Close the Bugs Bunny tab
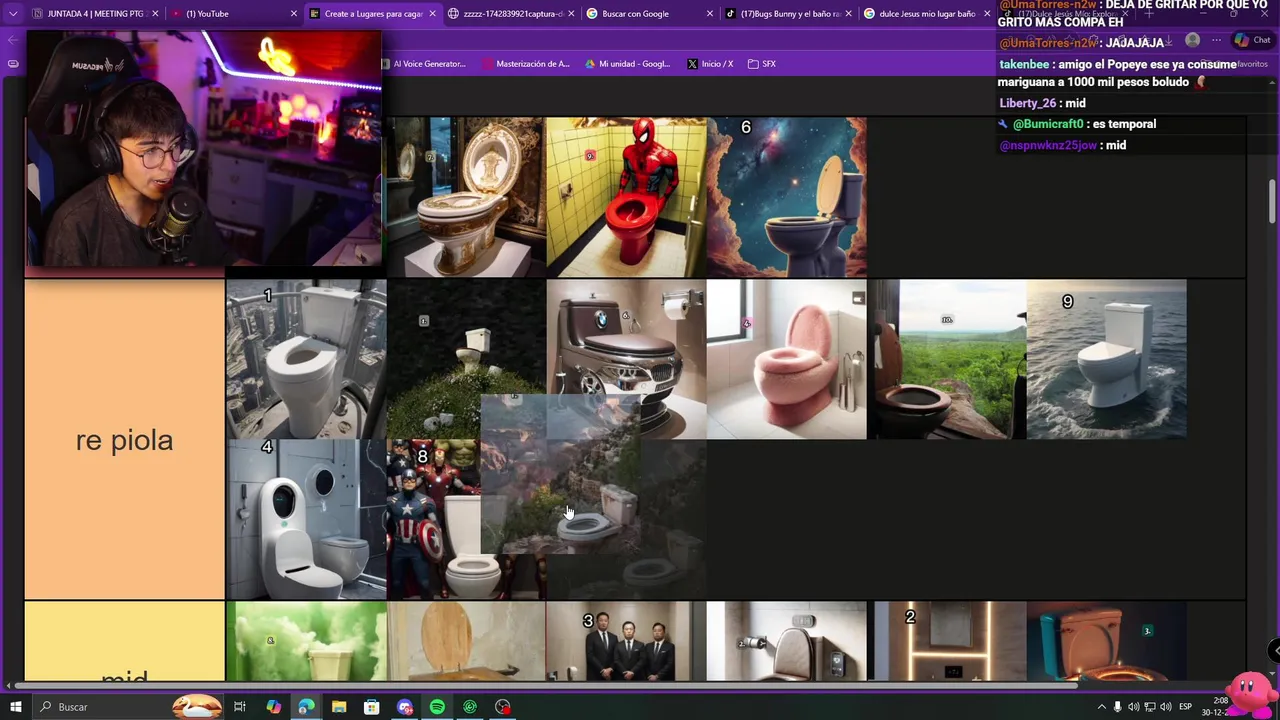 point(848,14)
